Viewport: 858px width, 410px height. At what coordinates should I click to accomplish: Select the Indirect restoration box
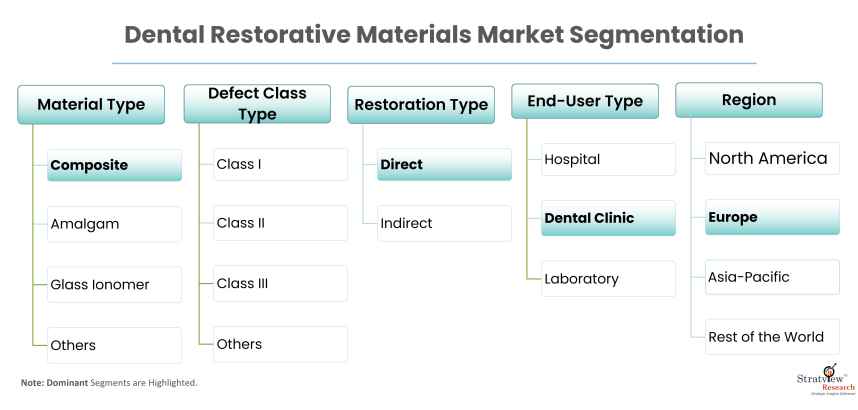click(444, 223)
